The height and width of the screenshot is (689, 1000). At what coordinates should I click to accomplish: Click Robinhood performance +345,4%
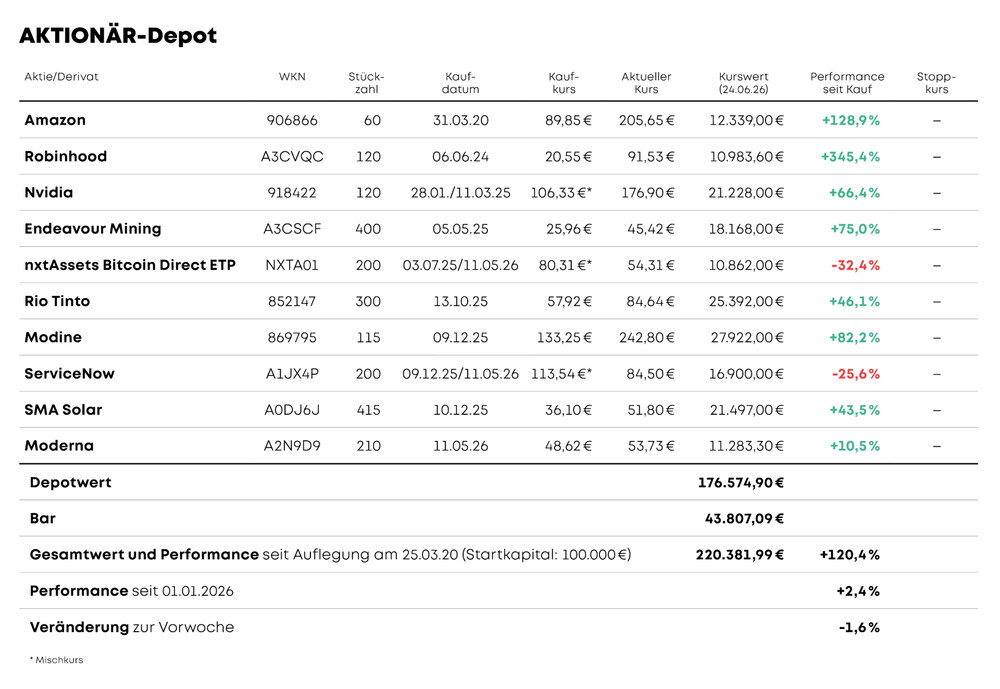click(x=850, y=156)
